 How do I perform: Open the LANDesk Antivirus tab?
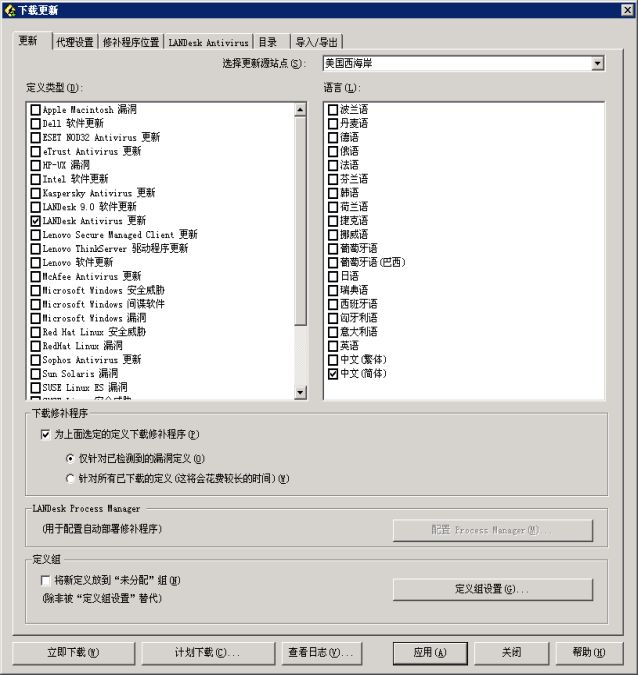pyautogui.click(x=208, y=42)
